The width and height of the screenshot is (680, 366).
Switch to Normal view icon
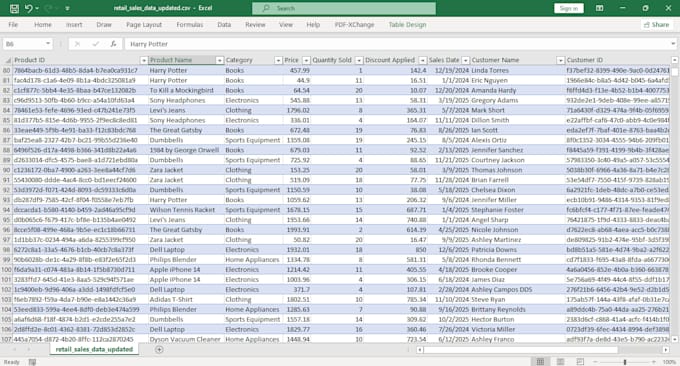point(540,362)
